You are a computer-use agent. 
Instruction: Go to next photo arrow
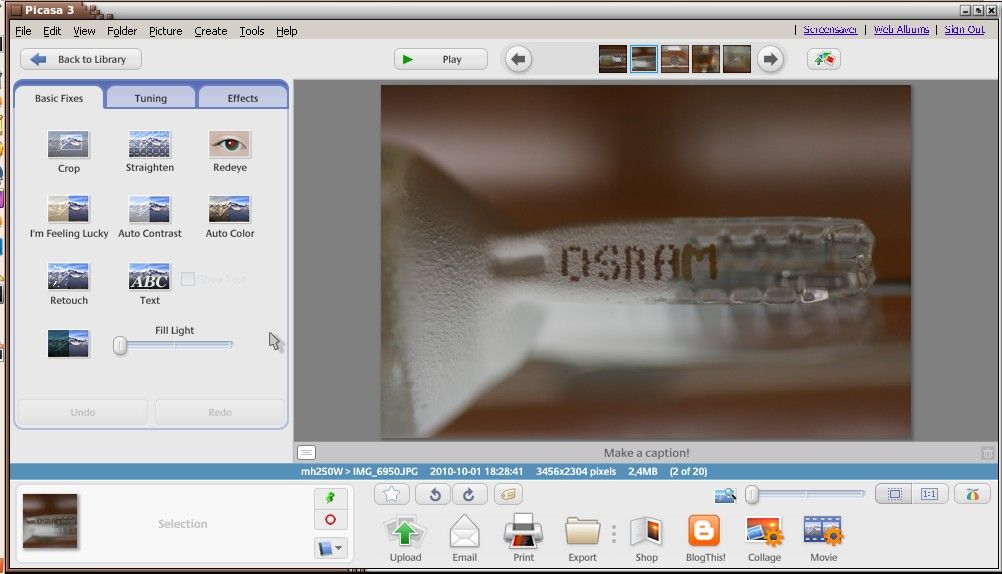click(771, 59)
